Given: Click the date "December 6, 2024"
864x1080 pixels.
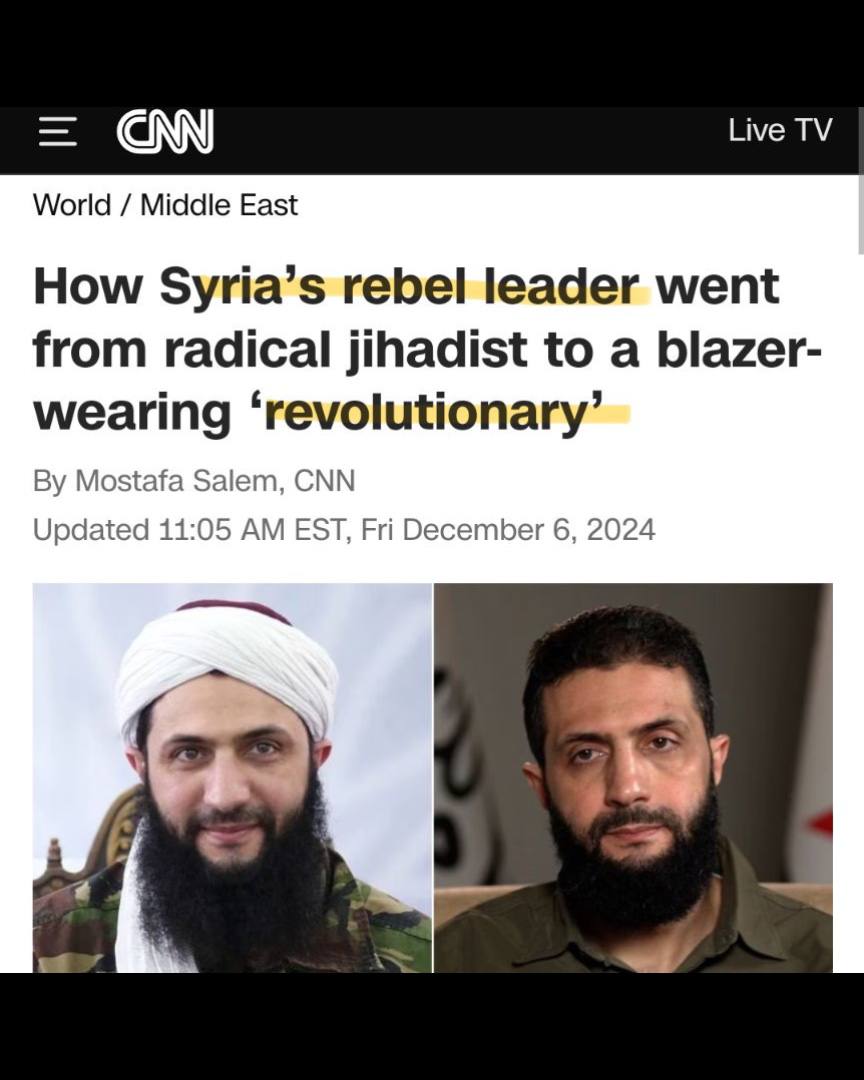Looking at the screenshot, I should tap(528, 530).
